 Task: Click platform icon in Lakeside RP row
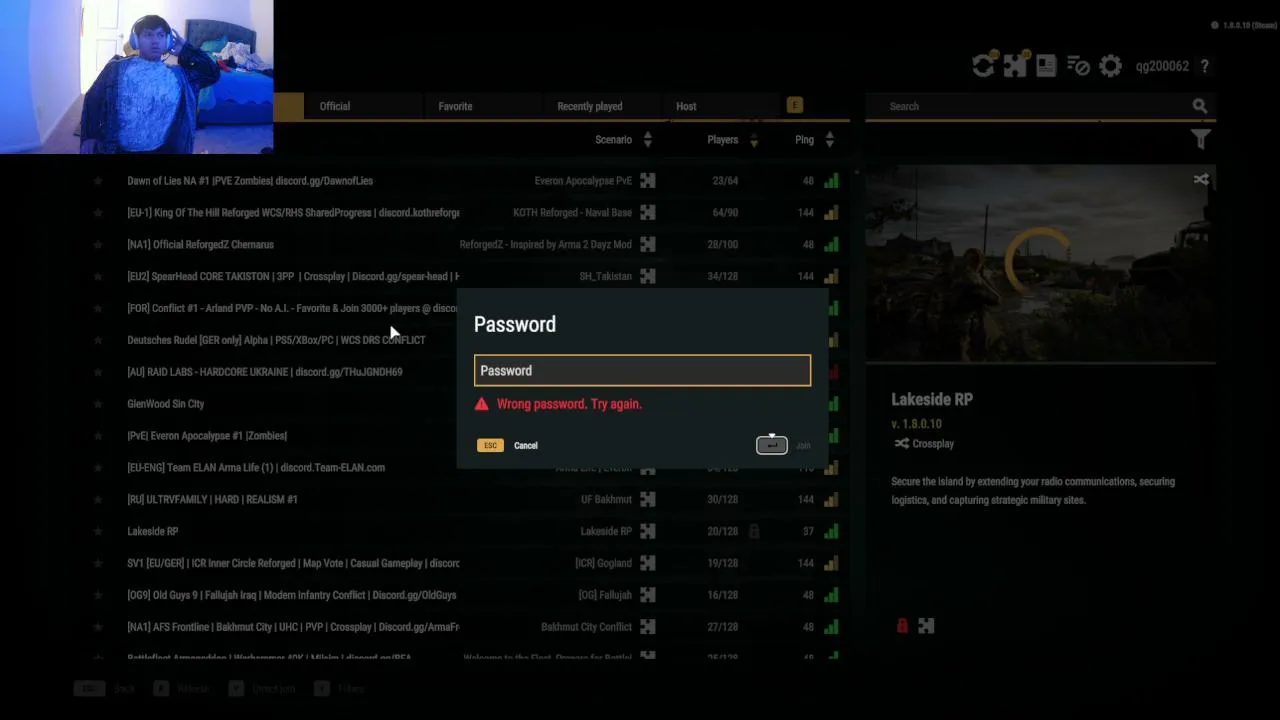point(648,531)
